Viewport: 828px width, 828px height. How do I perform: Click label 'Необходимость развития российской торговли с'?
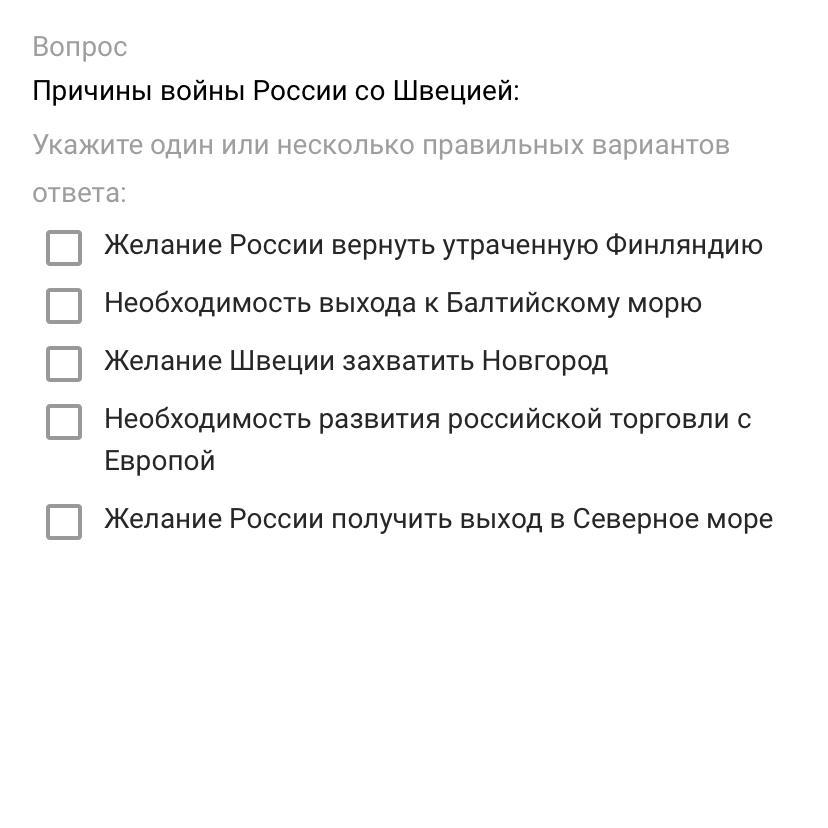point(428,420)
